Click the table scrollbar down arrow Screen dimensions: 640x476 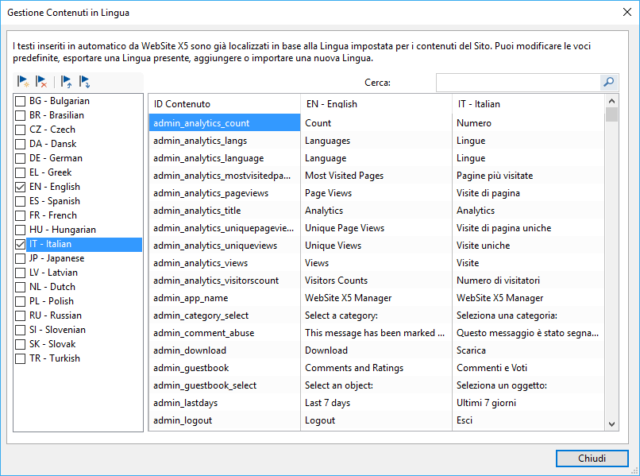(611, 424)
